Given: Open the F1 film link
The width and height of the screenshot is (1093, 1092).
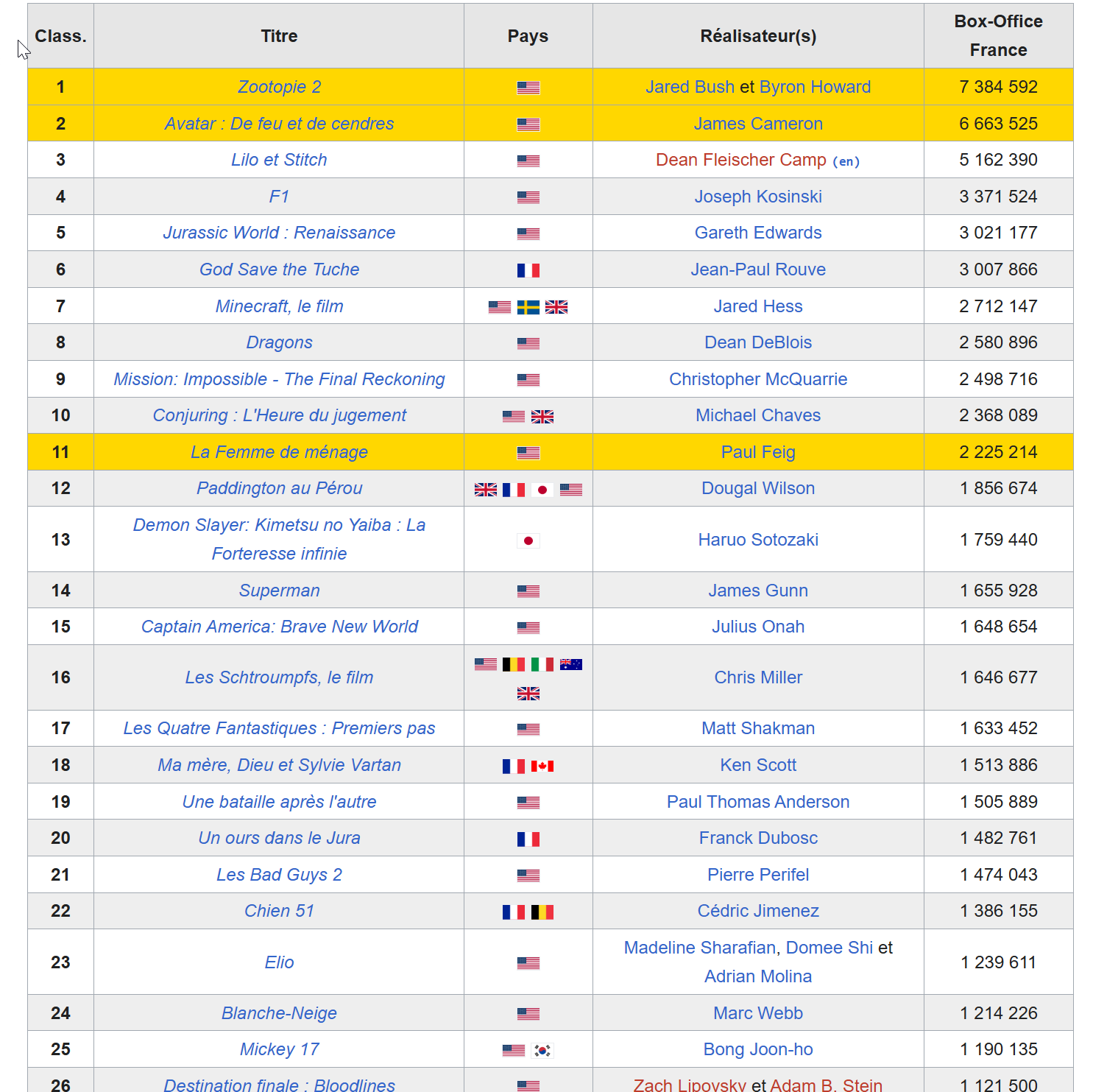Looking at the screenshot, I should pos(279,197).
